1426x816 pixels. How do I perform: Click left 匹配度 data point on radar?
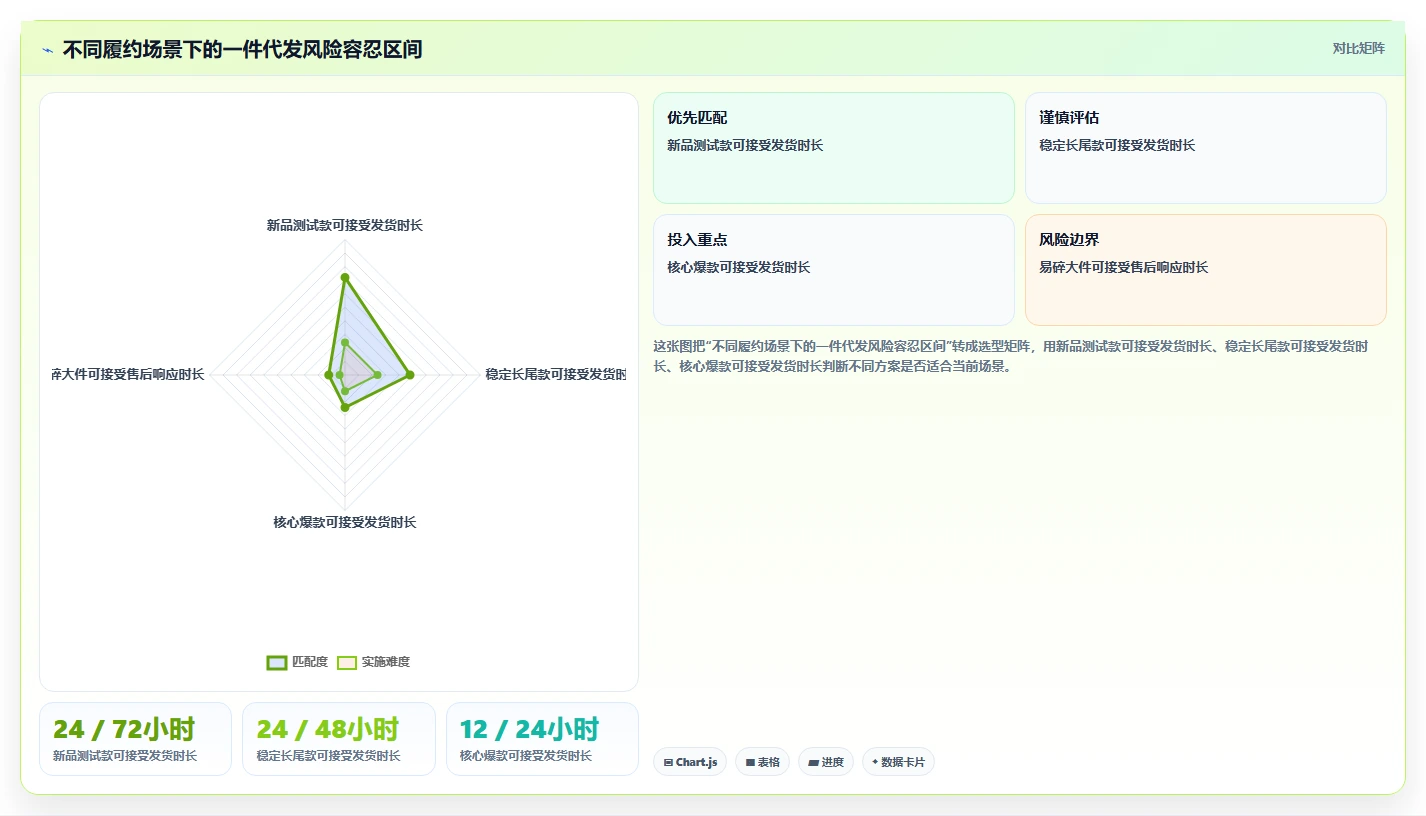tap(328, 375)
